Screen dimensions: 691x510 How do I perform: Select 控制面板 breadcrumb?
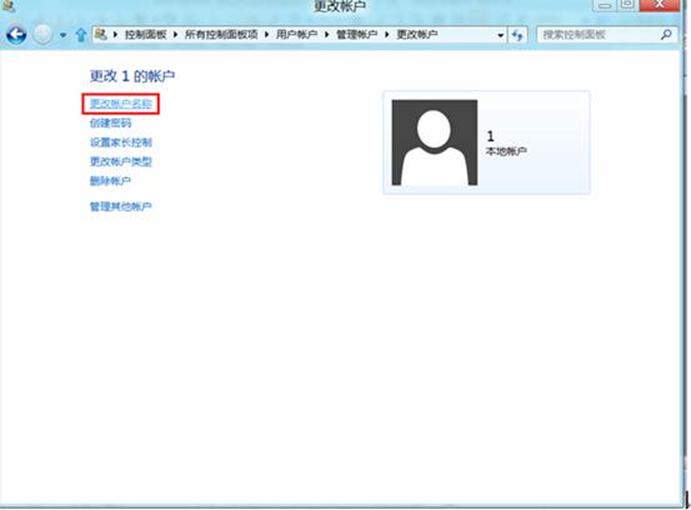point(145,34)
